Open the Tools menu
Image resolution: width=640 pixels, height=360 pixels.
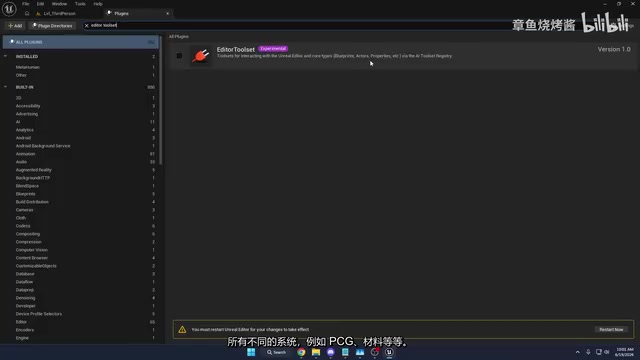(80, 4)
